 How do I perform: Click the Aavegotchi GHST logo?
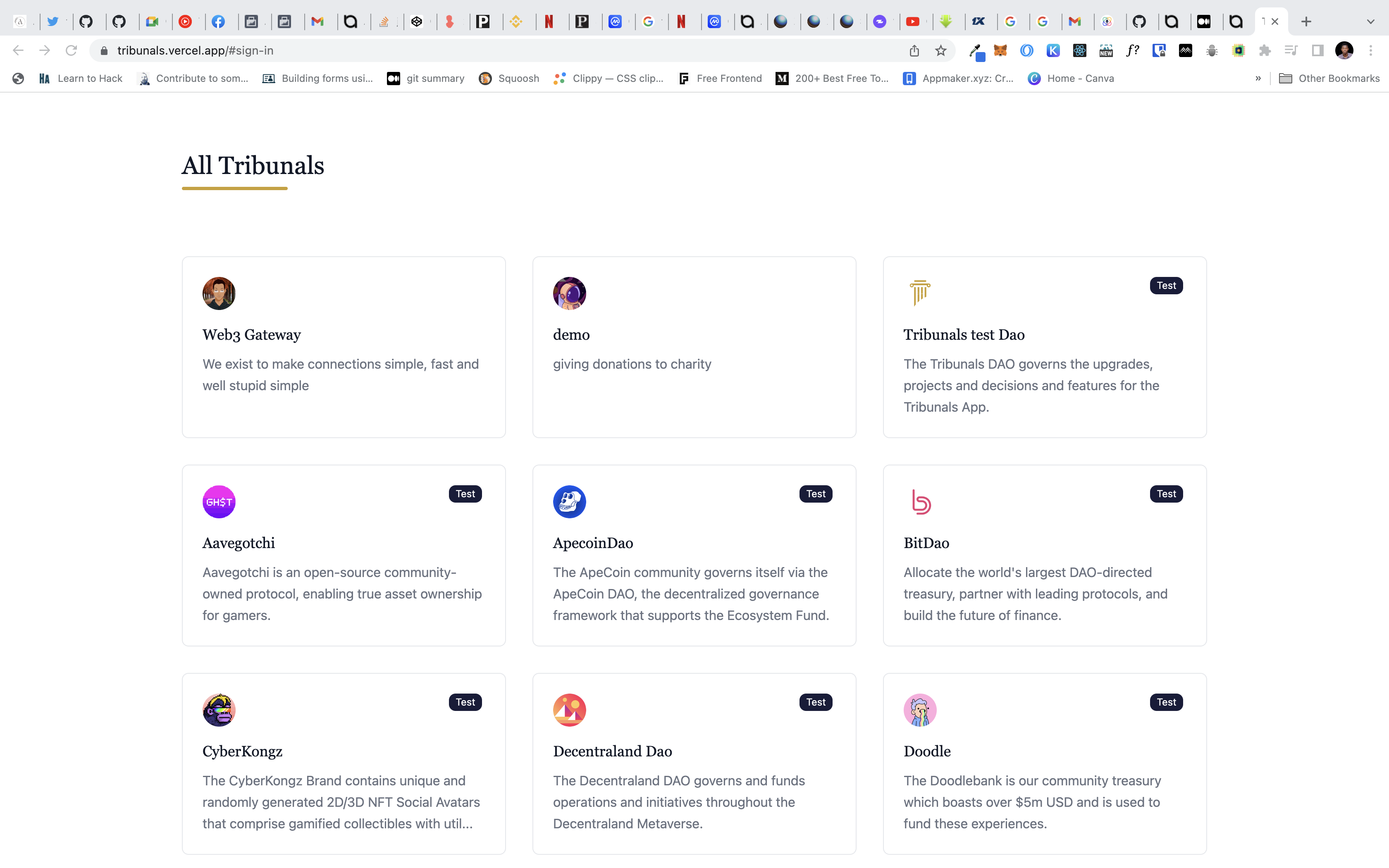219,502
